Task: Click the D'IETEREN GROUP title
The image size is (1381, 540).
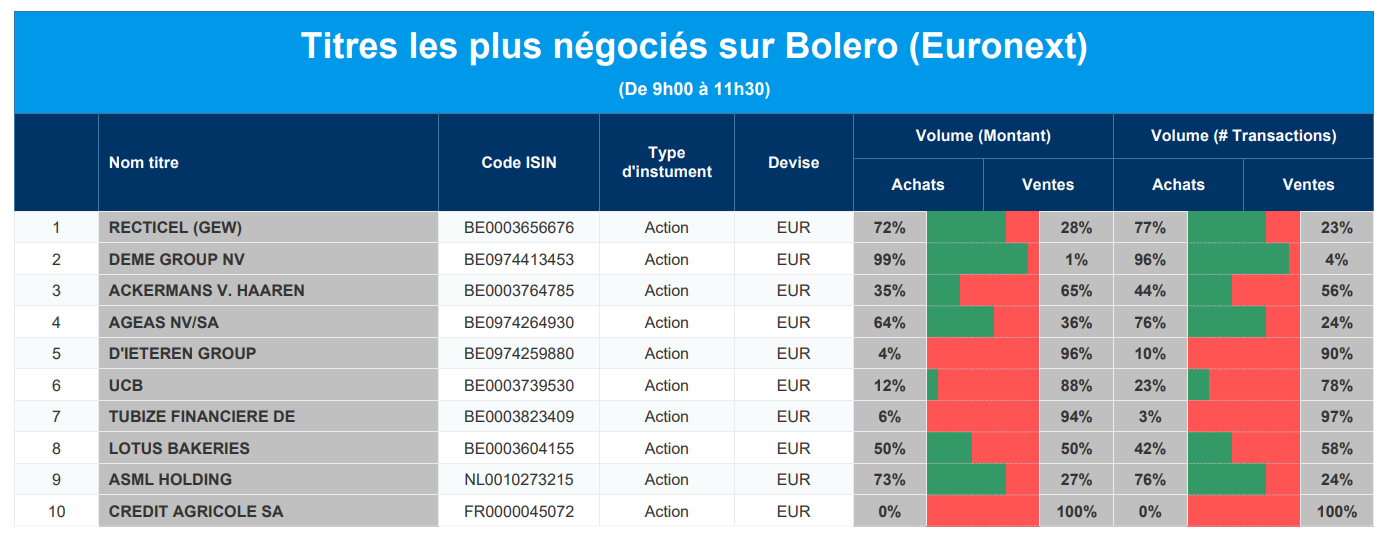Action: [x=182, y=354]
